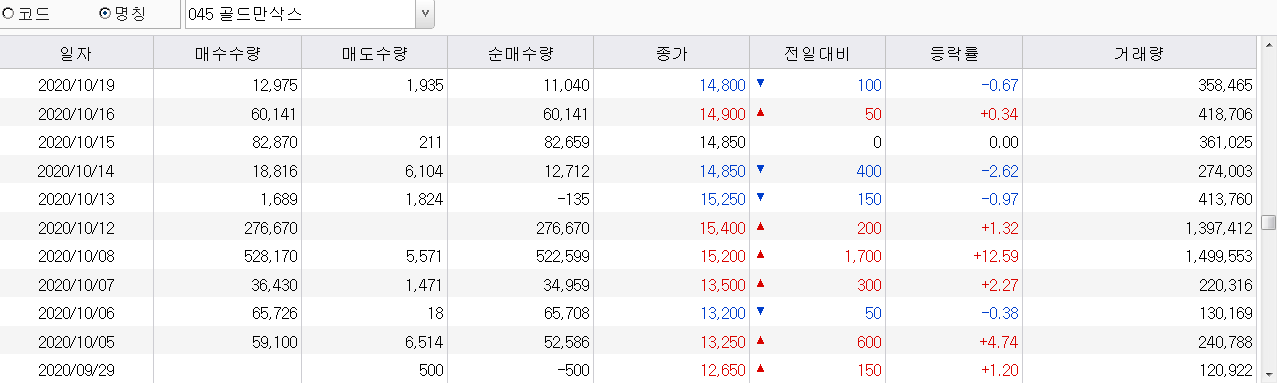1277x383 pixels.
Task: Click the 거래량 column header
Action: pos(1139,54)
